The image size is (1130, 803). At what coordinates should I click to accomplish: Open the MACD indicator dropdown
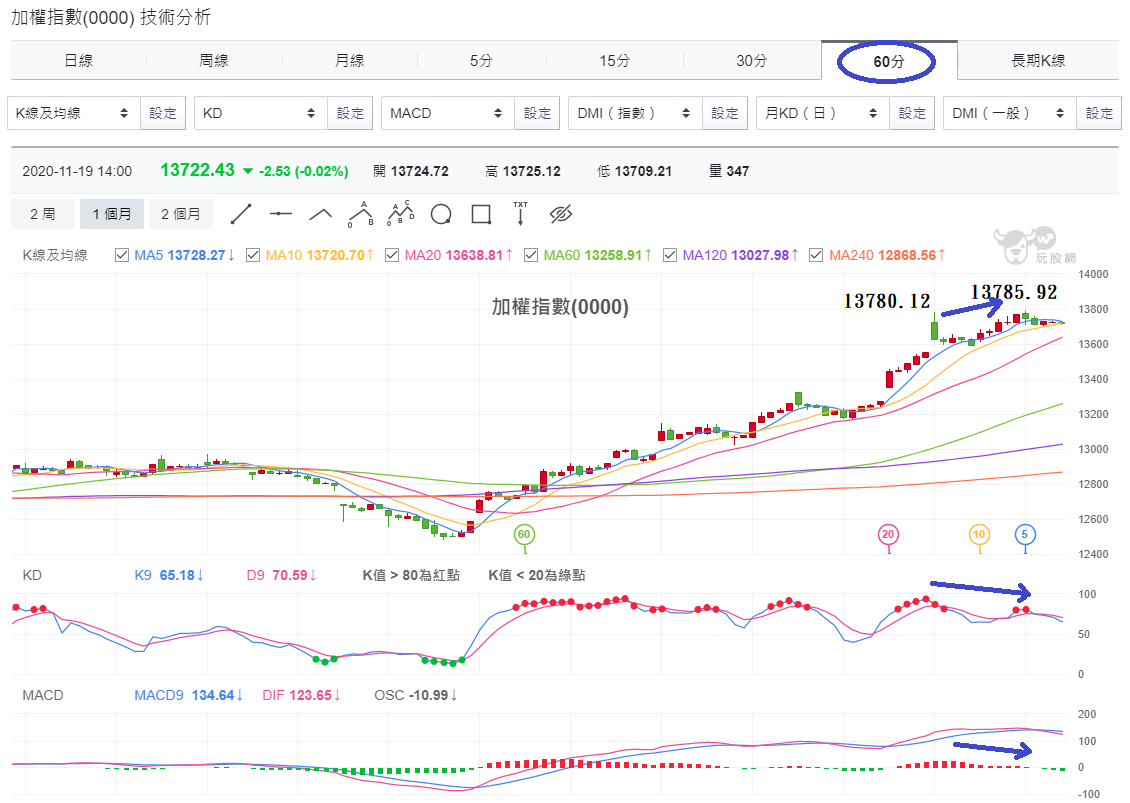coord(448,113)
